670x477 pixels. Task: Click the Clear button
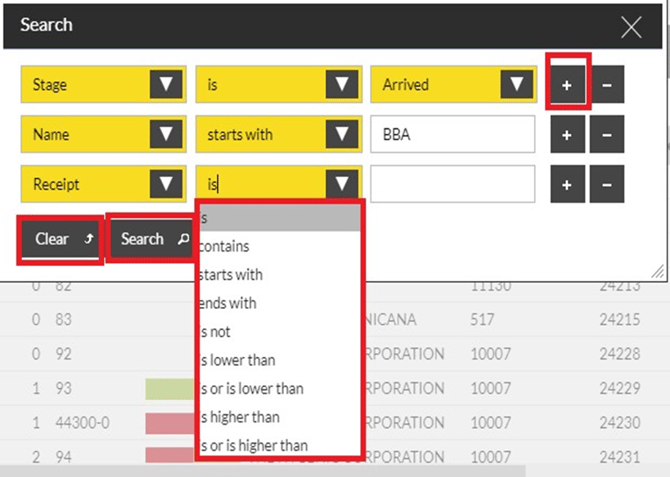coord(61,239)
